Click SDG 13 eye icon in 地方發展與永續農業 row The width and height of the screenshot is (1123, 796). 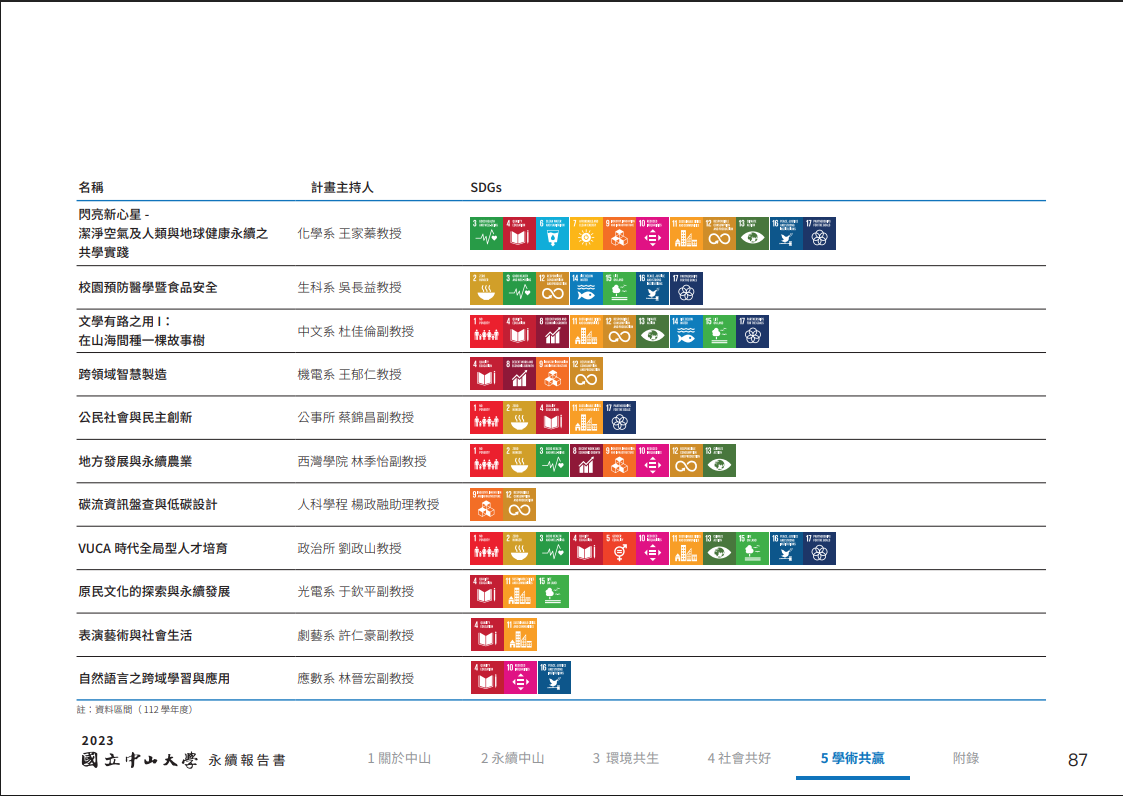(719, 461)
